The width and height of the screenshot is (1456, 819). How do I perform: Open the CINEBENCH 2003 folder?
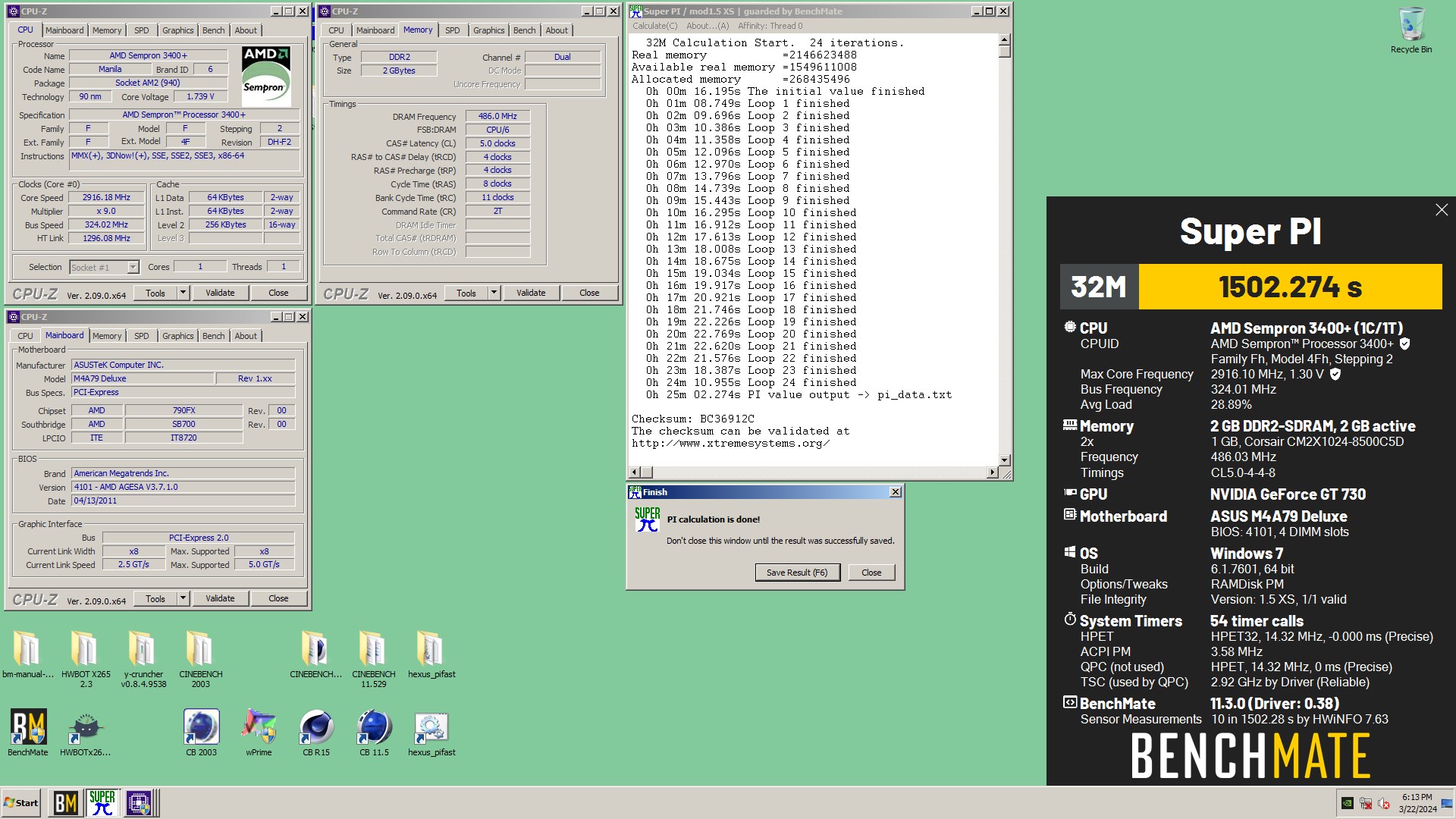[x=200, y=658]
